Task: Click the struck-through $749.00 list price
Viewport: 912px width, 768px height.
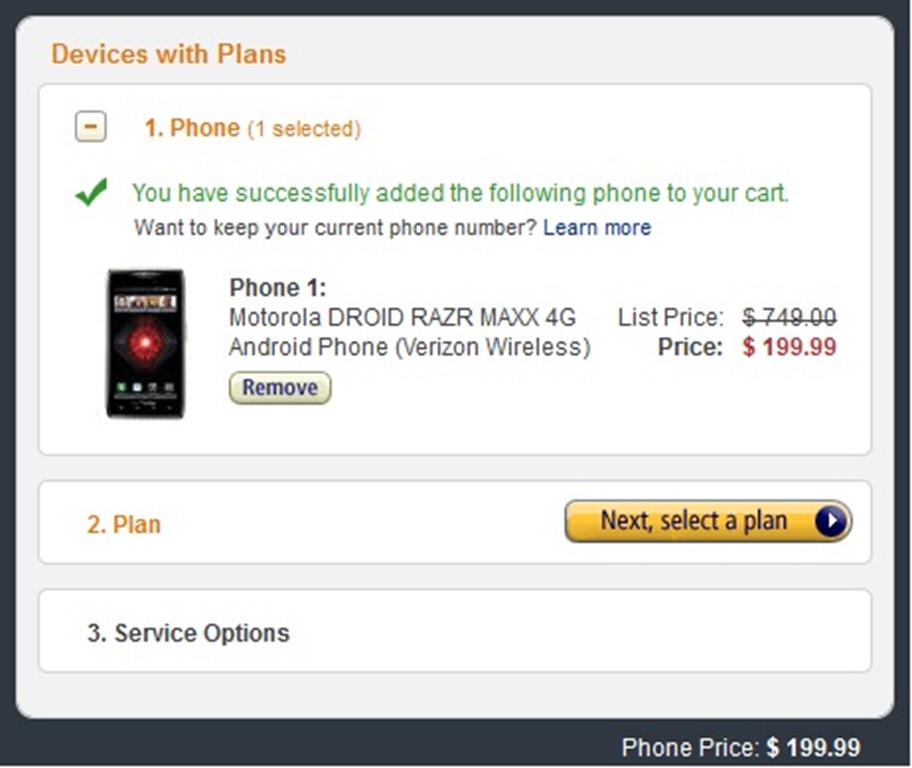Action: tap(789, 318)
